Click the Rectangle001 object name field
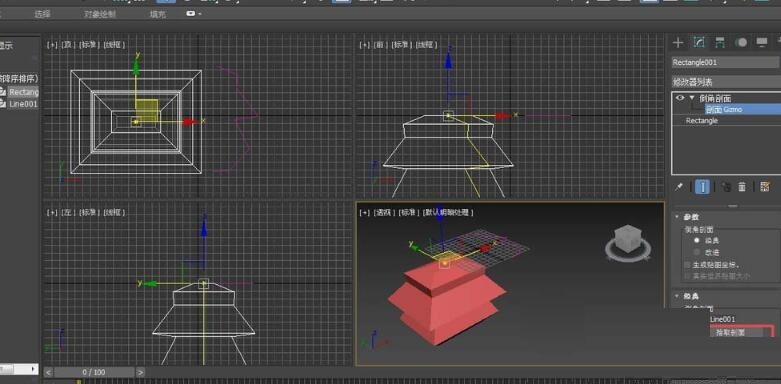The image size is (781, 384). (725, 62)
